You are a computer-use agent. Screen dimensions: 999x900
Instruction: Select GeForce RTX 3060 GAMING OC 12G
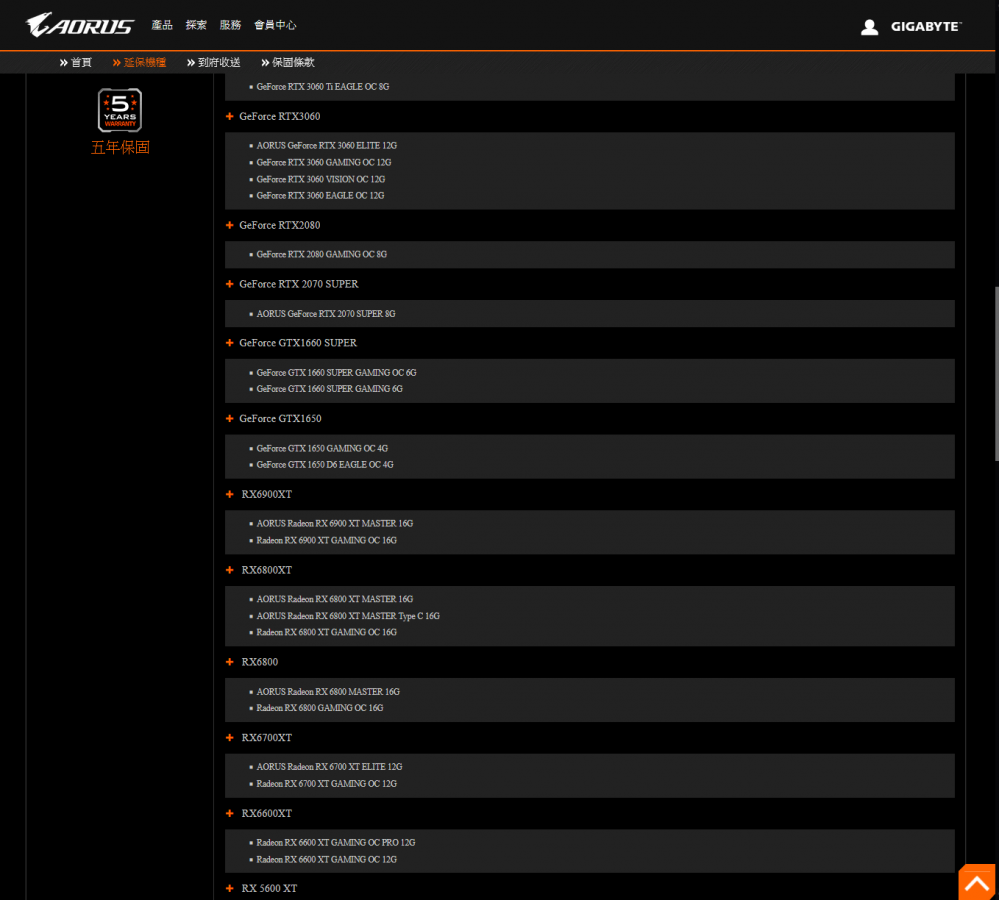click(x=324, y=162)
